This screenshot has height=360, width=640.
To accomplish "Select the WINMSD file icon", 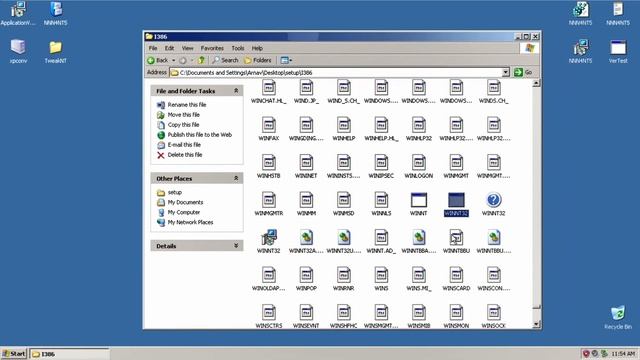I will [344, 200].
